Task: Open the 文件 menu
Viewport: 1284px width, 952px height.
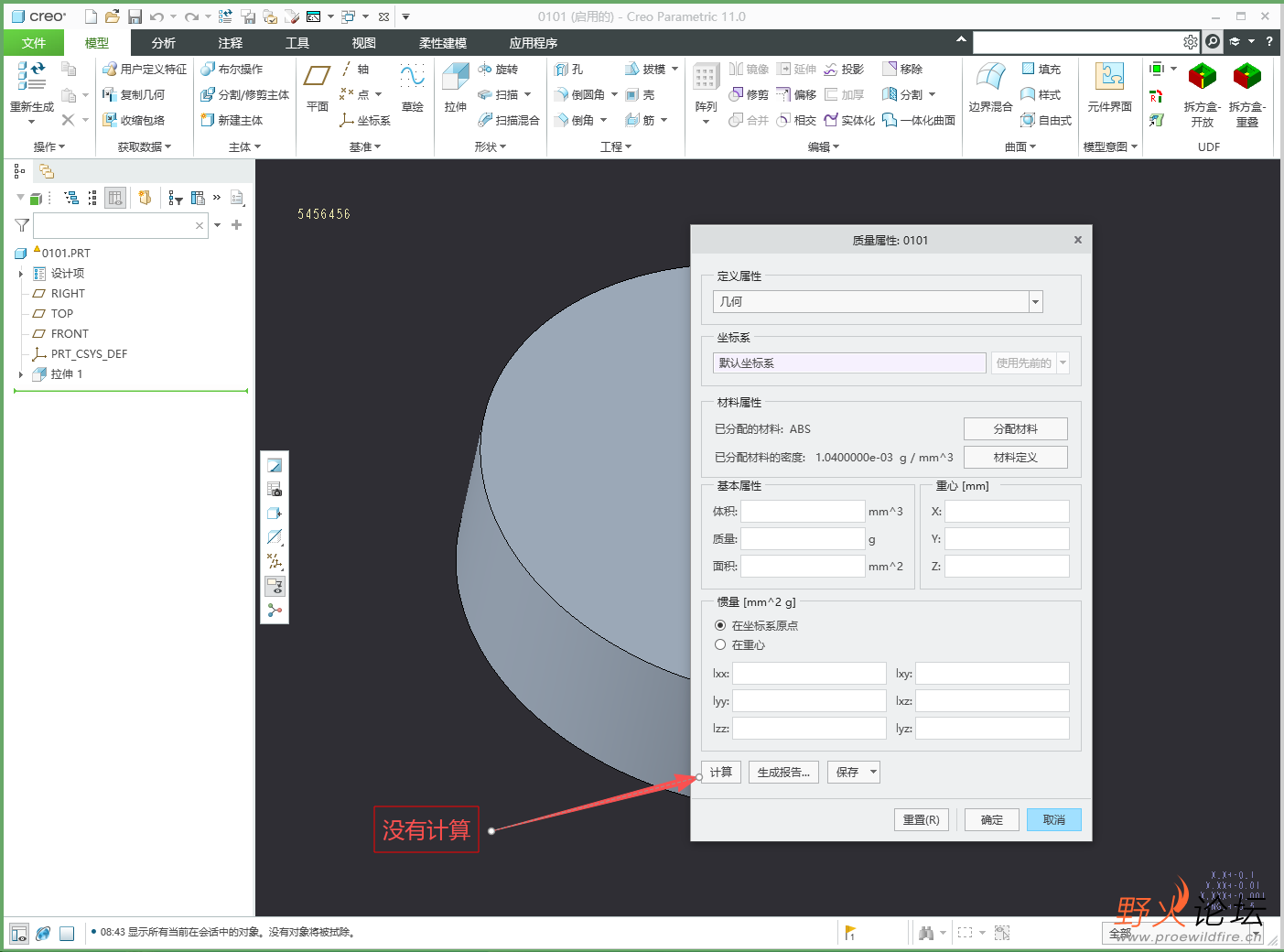Action: pos(34,43)
